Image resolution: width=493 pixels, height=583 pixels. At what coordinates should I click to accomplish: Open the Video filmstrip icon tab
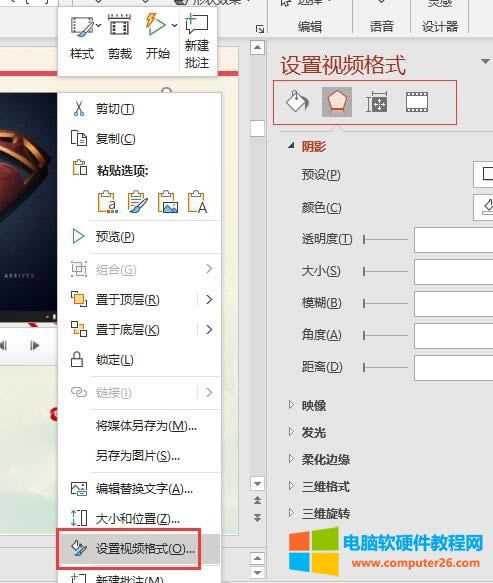click(x=417, y=102)
